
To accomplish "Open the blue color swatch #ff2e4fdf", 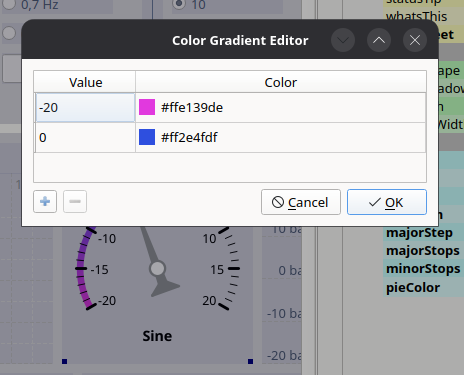I will (147, 137).
